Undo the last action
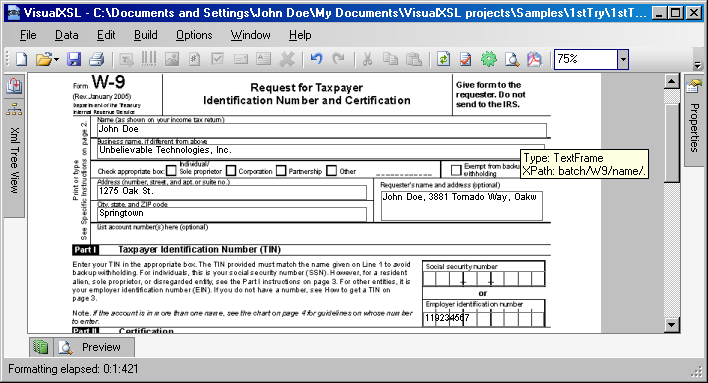Viewport: 708px width, 383px height. [x=317, y=59]
